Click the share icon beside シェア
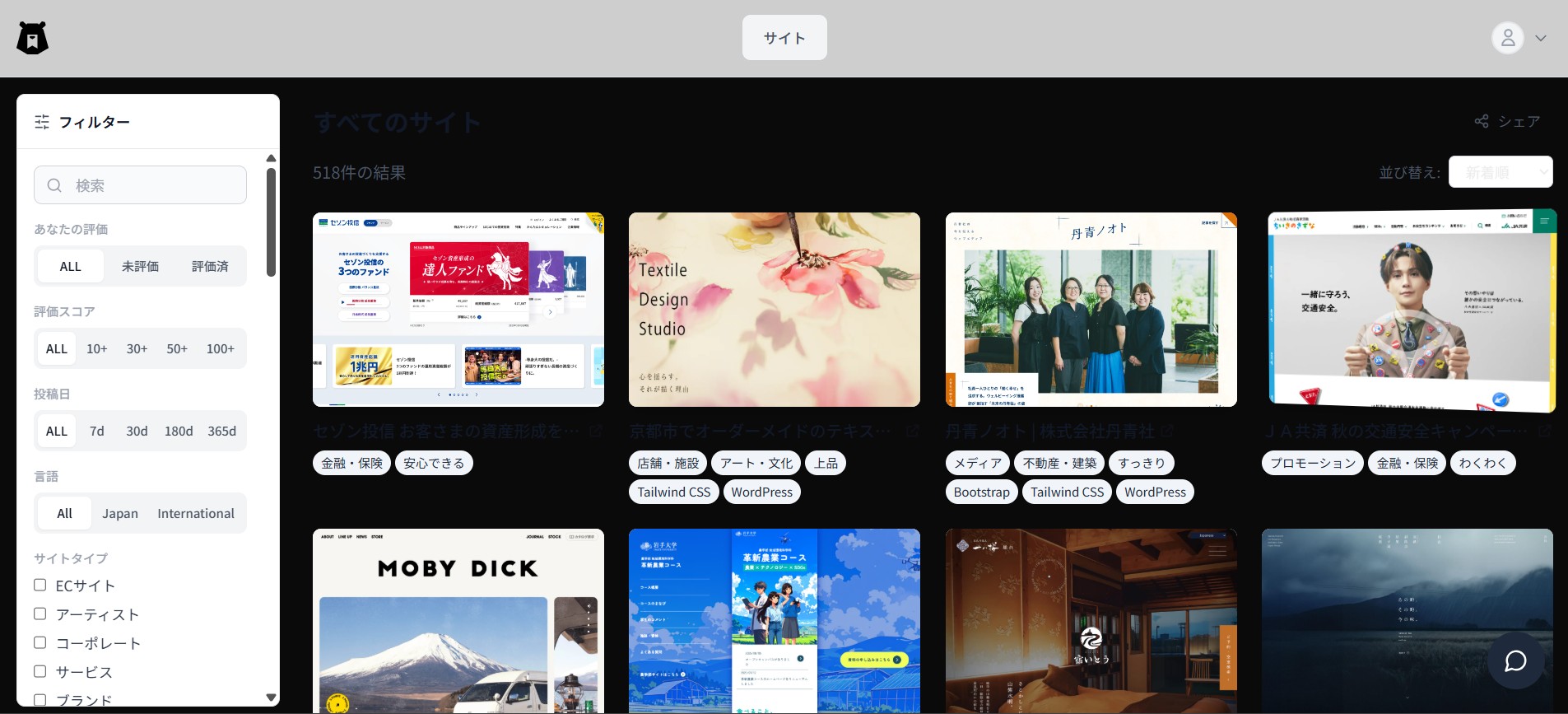Image resolution: width=1568 pixels, height=714 pixels. [x=1482, y=121]
